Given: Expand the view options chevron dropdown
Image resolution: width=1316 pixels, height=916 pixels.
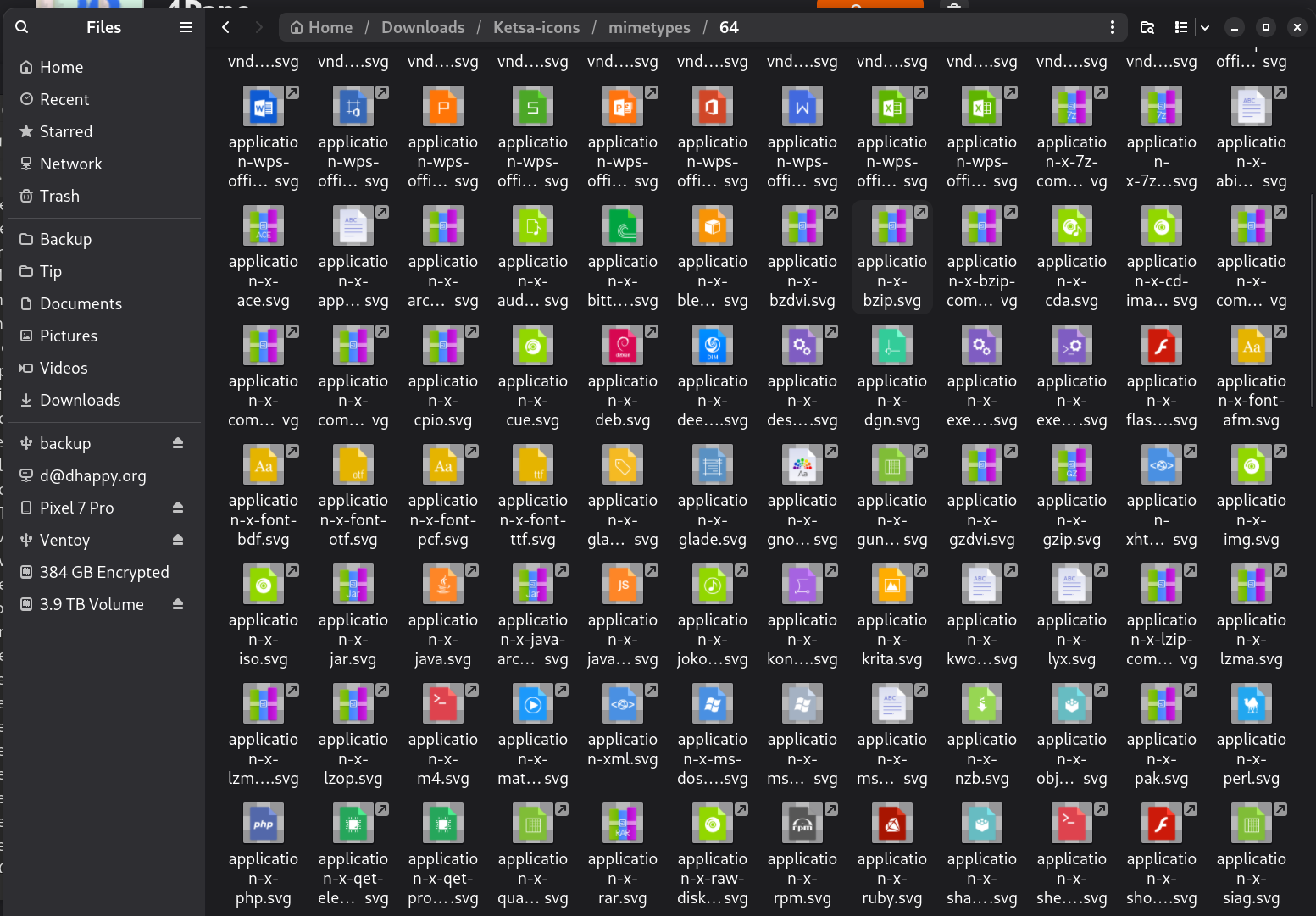Looking at the screenshot, I should [1205, 27].
